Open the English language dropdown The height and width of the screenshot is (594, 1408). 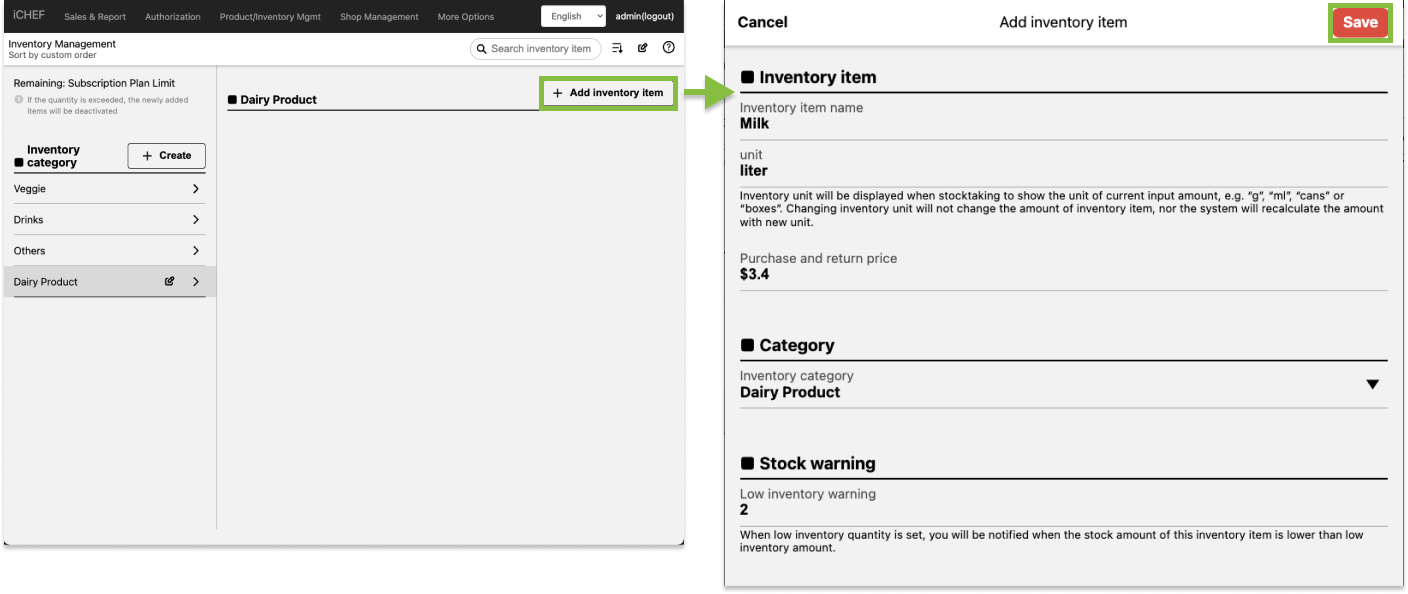573,16
